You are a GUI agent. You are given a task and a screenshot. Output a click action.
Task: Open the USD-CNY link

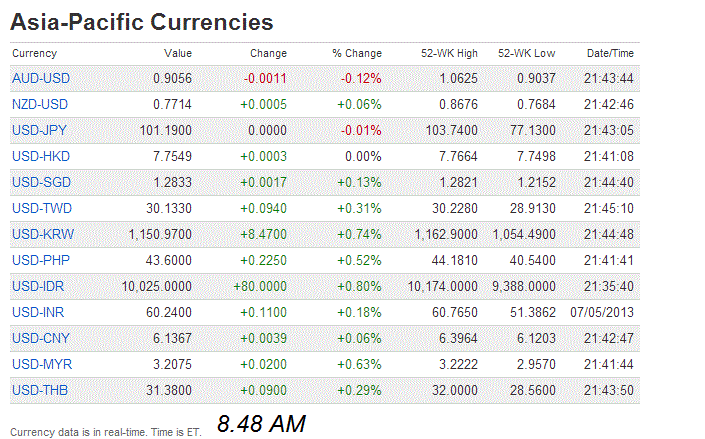[x=41, y=338]
